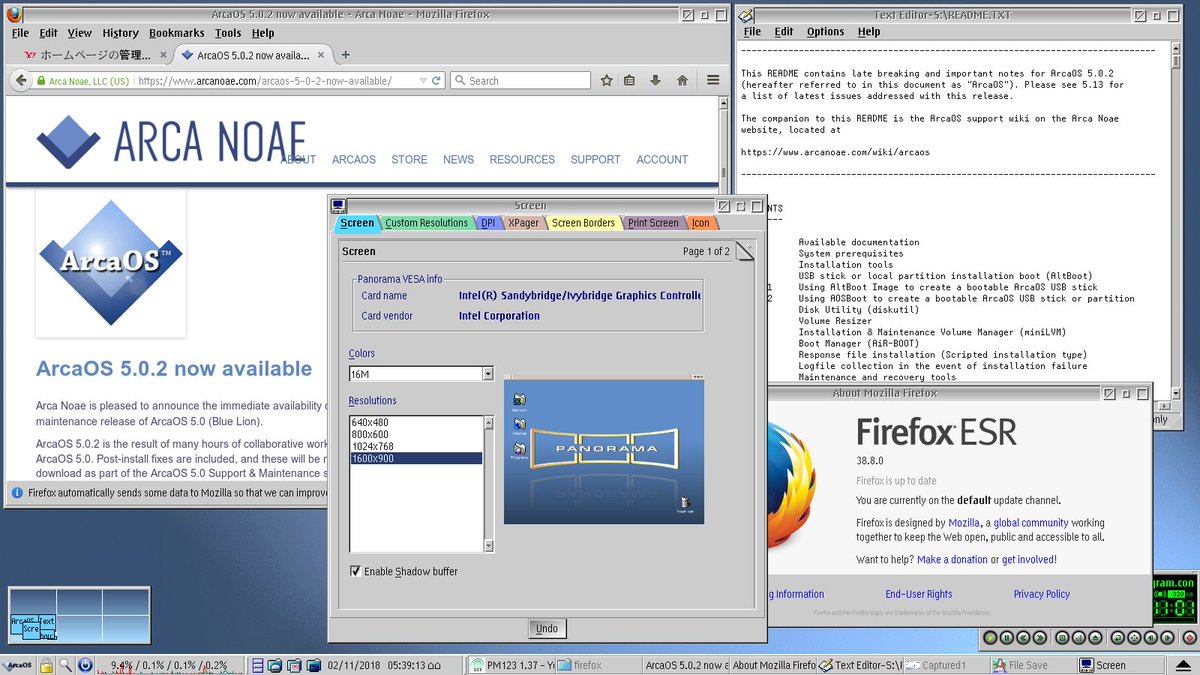Open the History menu in Firefox
The image size is (1200, 675).
click(x=121, y=33)
